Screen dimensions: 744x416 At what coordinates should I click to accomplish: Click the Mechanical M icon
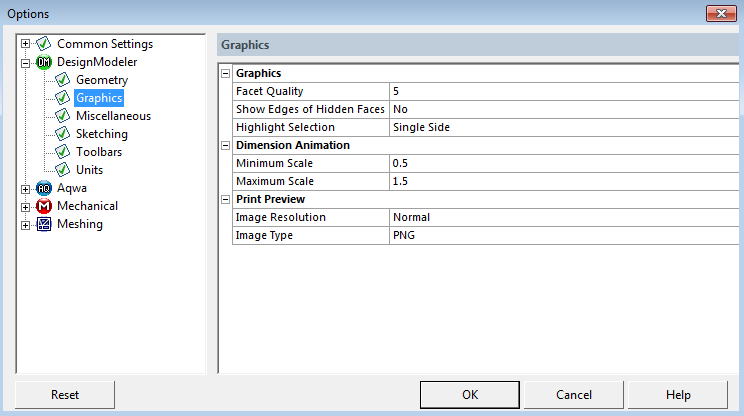click(x=44, y=206)
